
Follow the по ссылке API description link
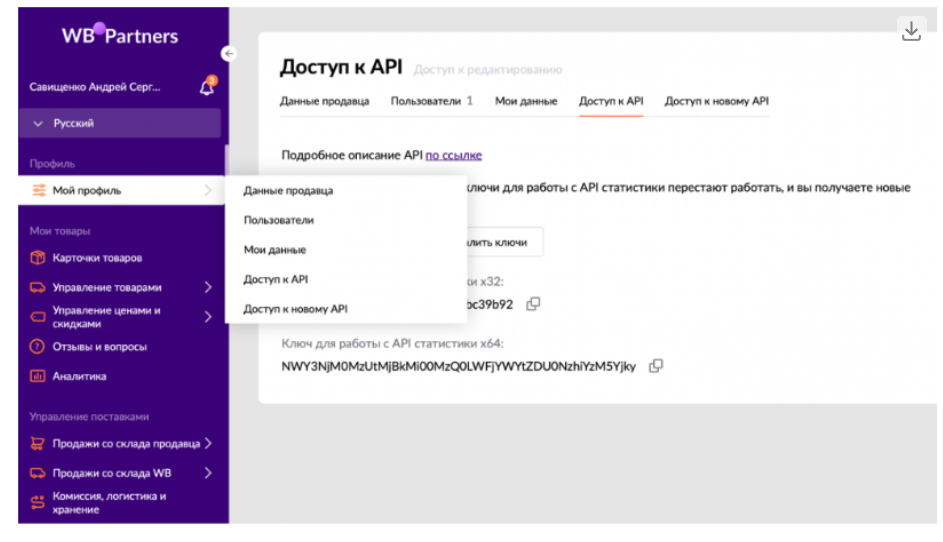pos(454,155)
